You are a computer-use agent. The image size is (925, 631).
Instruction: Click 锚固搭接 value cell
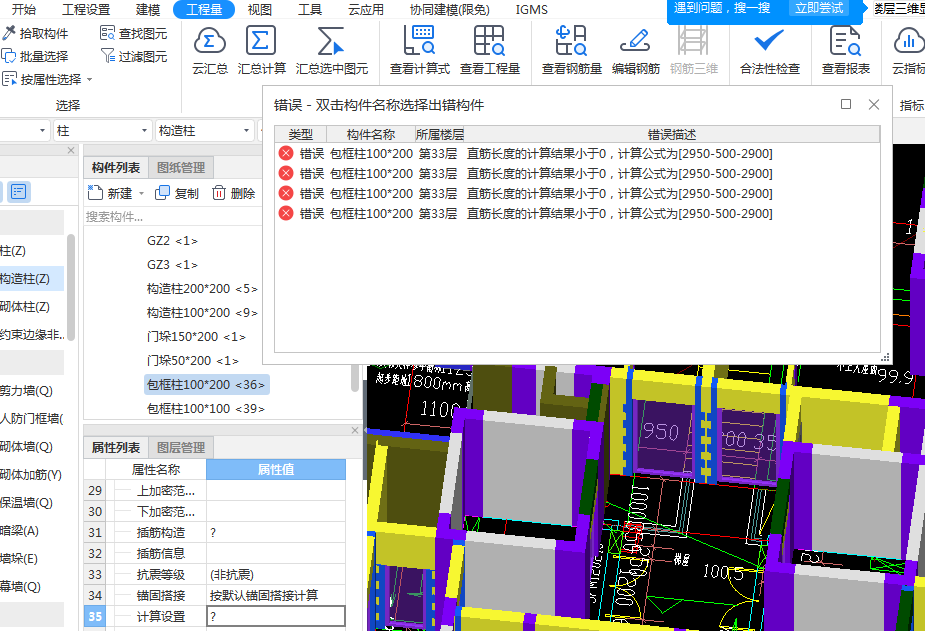(x=275, y=596)
